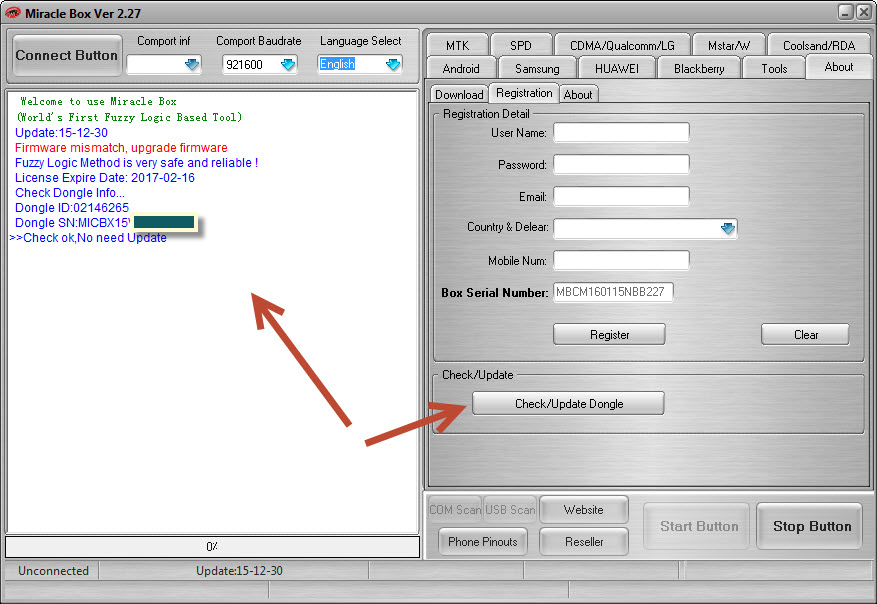This screenshot has height=604, width=877.
Task: Switch to the HUAWEI tab
Action: pos(617,68)
